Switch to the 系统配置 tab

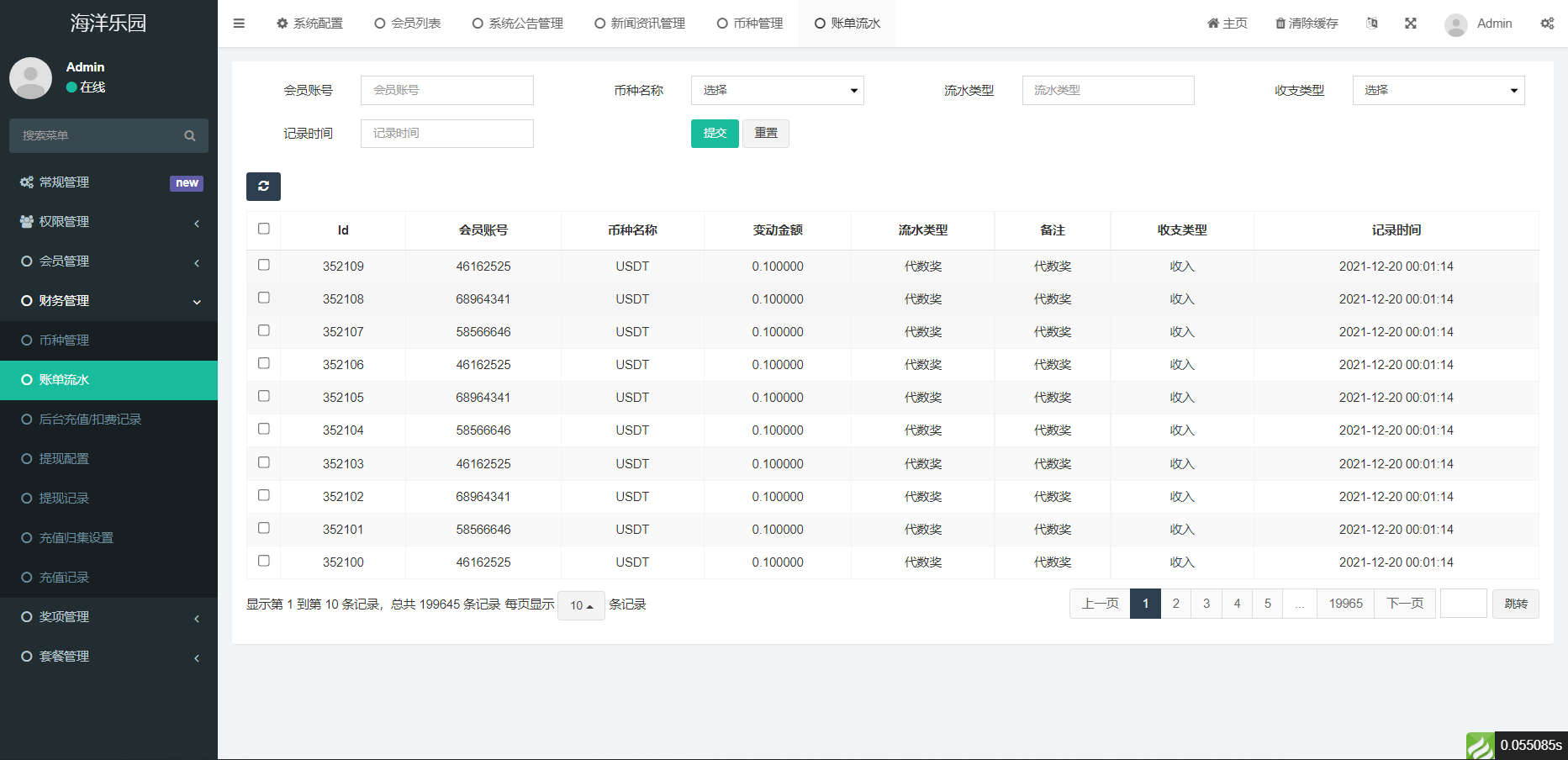point(309,24)
